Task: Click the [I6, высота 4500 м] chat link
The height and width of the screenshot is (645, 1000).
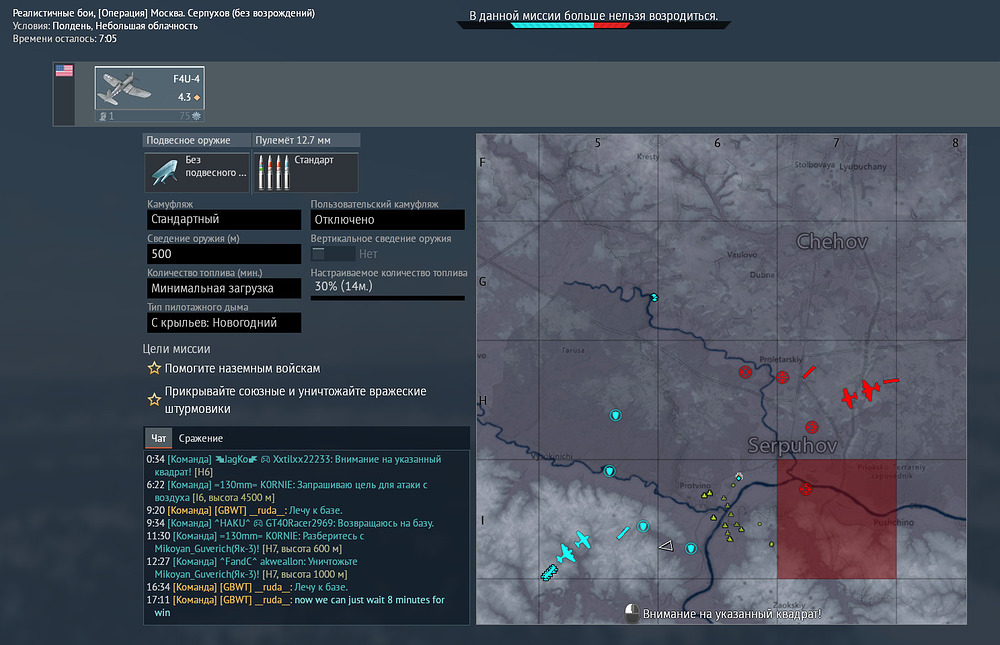Action: (x=233, y=498)
